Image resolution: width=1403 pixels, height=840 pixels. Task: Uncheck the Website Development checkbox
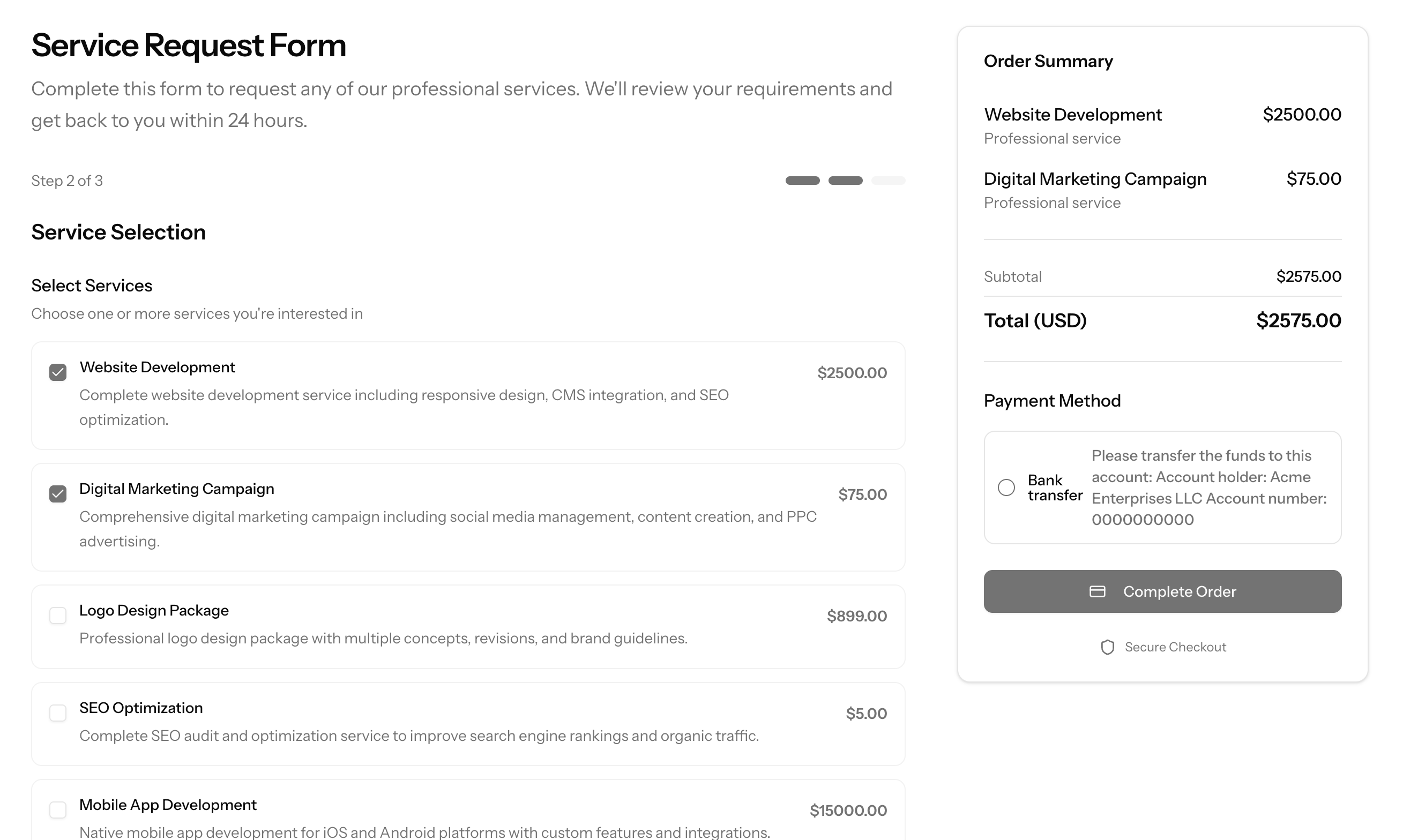pos(58,372)
